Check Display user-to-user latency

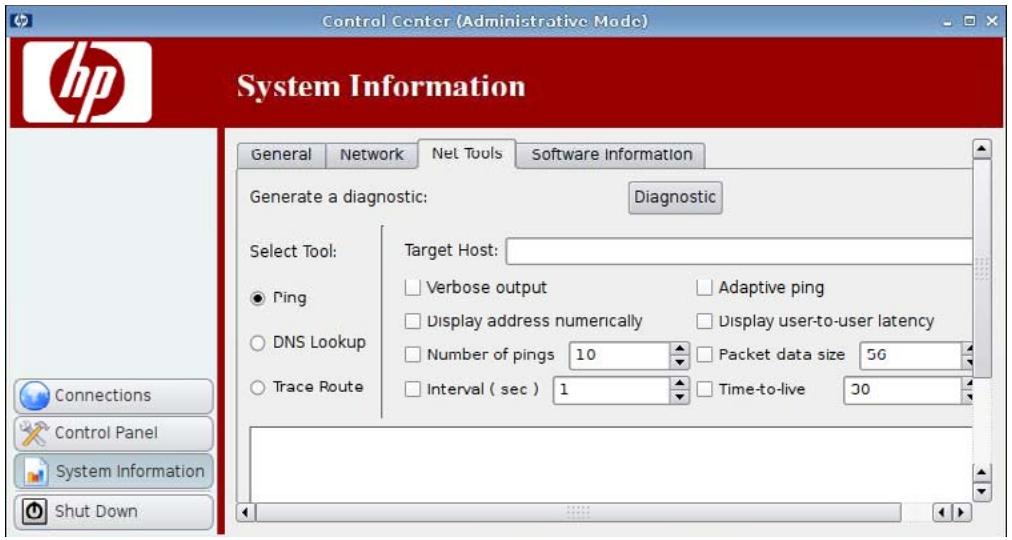(x=704, y=321)
